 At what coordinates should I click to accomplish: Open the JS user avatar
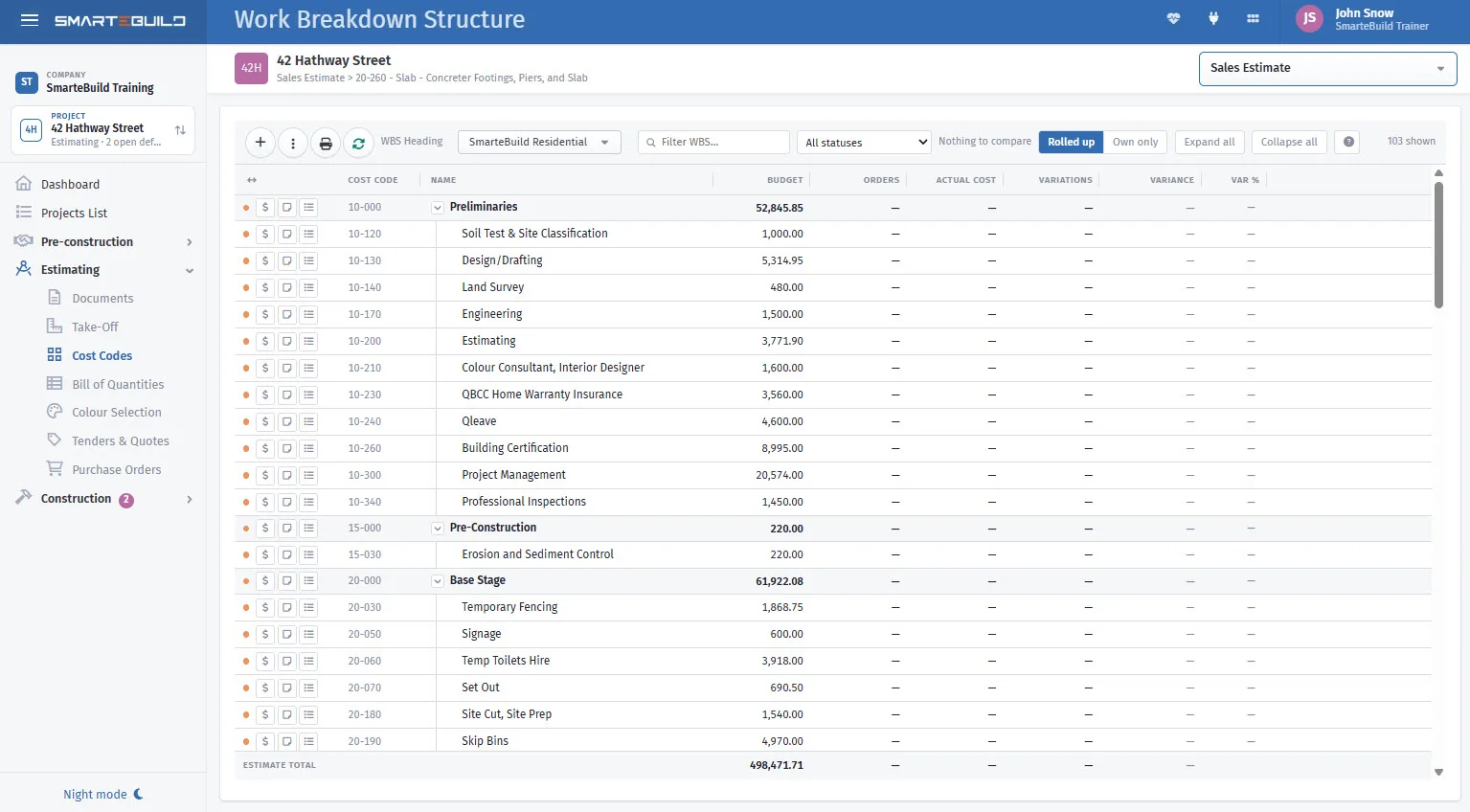[1309, 18]
